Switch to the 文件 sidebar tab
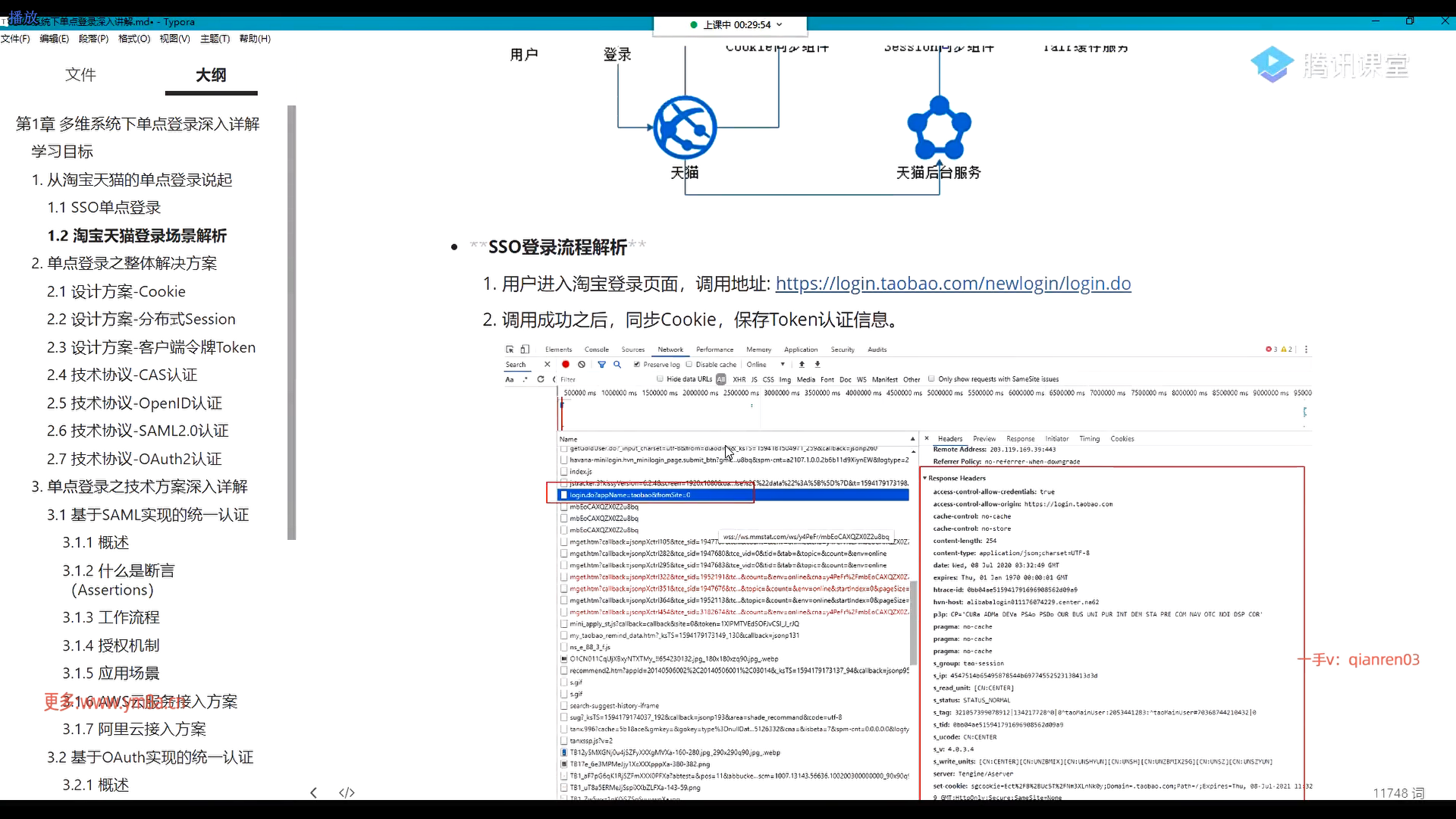 coord(80,74)
